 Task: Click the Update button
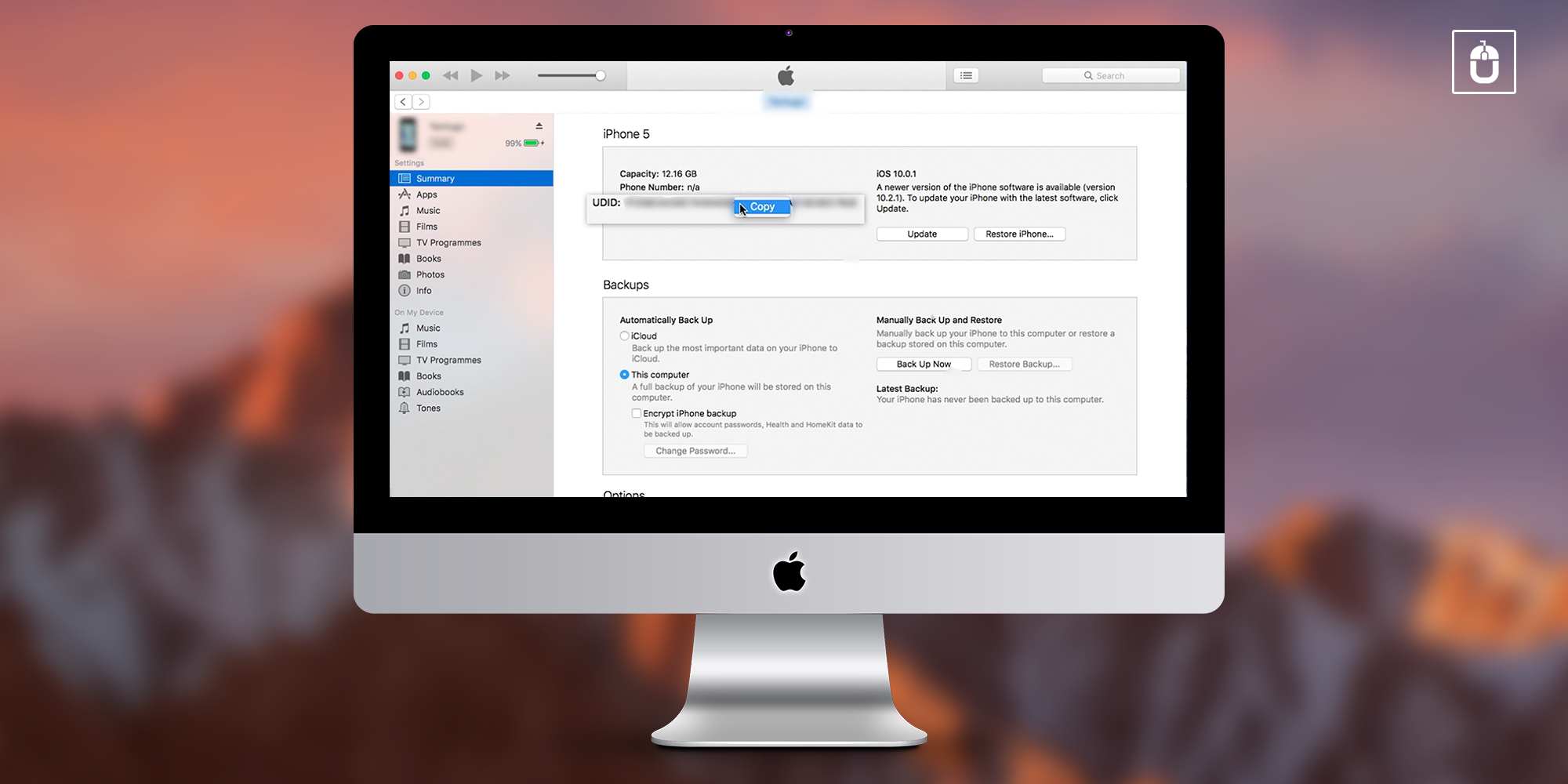(x=922, y=234)
